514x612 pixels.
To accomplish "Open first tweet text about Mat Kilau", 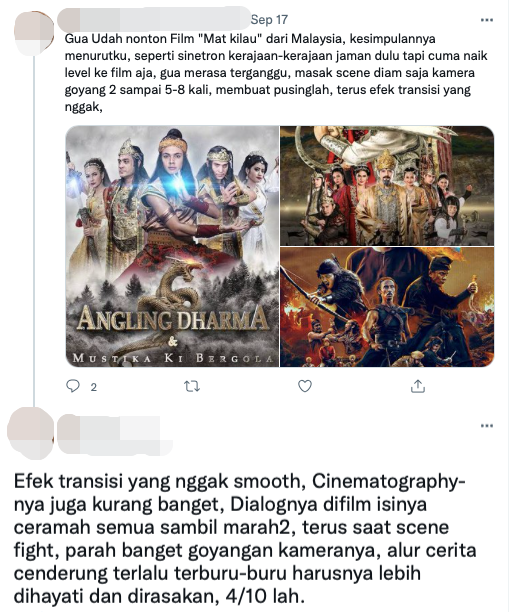I will tap(276, 73).
